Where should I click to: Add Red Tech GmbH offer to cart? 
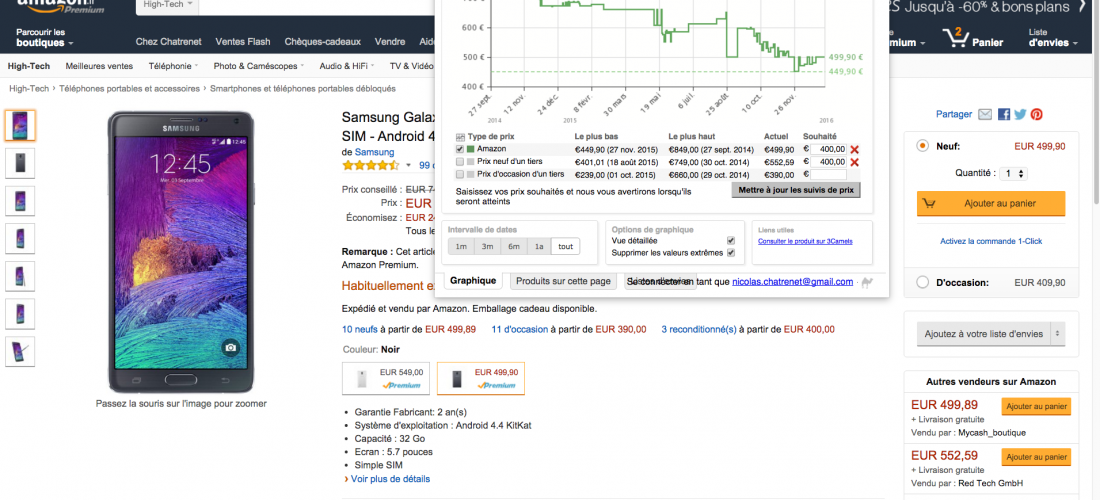[x=1037, y=457]
